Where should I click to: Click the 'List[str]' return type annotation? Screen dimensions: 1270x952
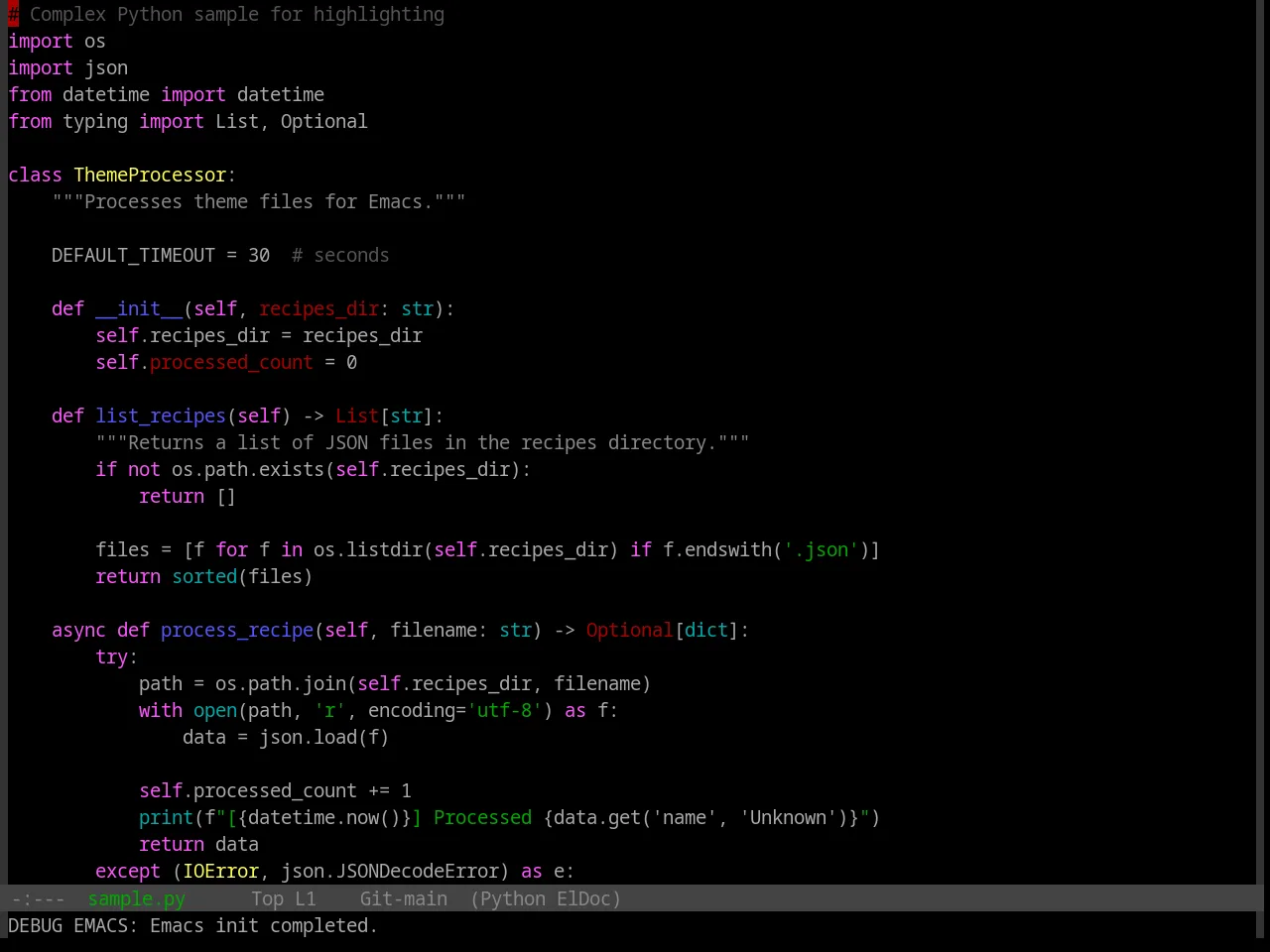click(x=384, y=416)
